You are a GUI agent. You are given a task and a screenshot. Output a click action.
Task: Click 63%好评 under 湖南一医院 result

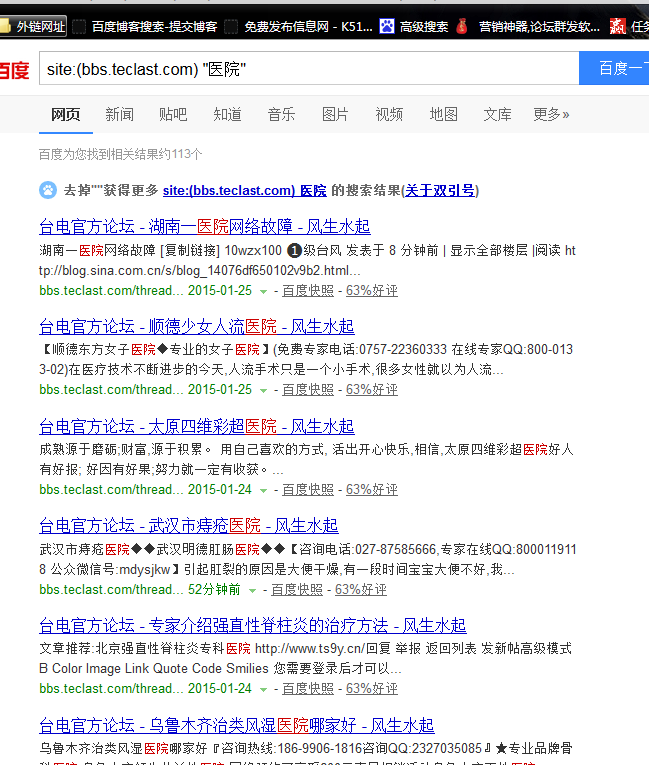coord(372,291)
